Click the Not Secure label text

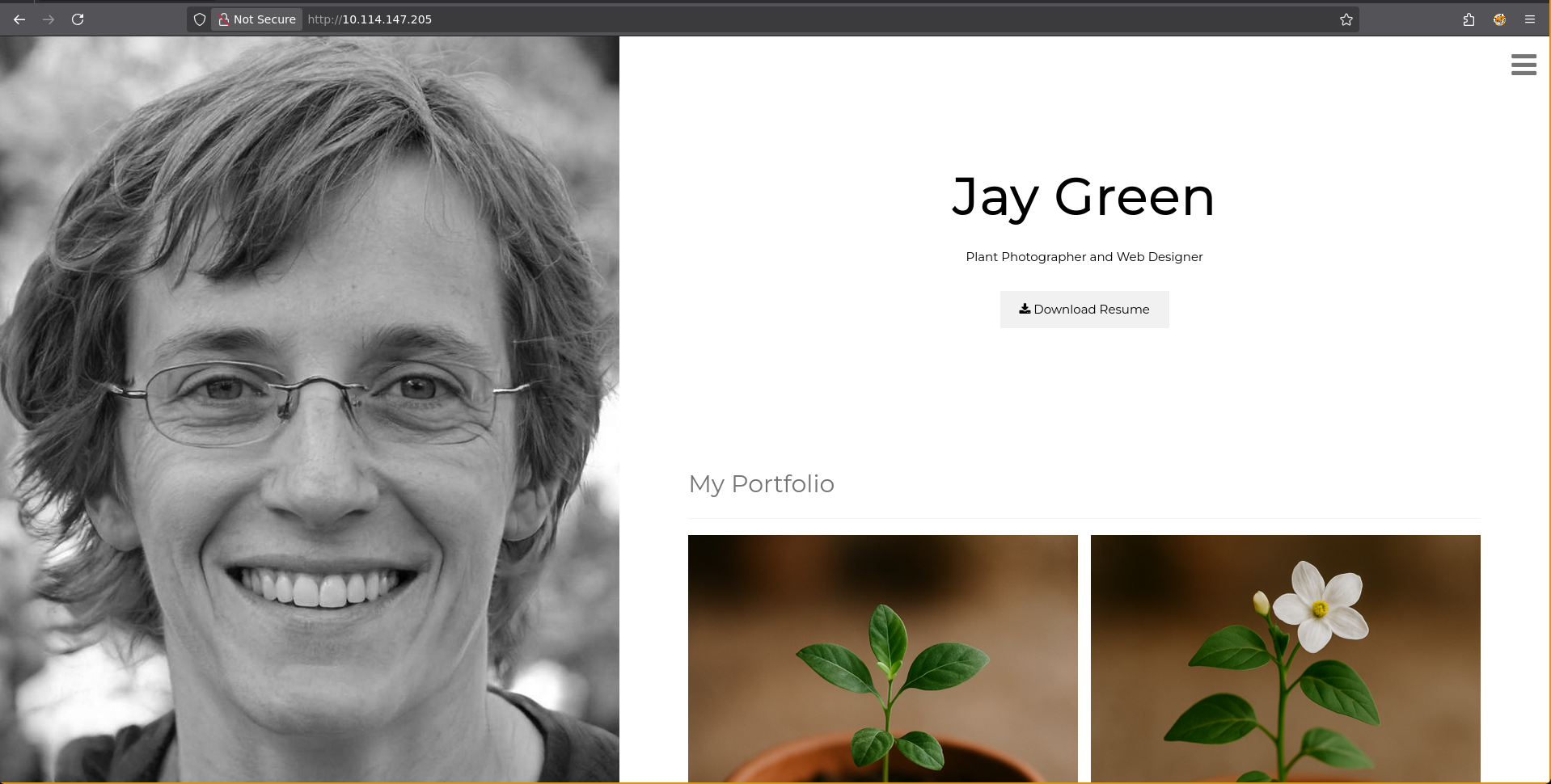click(264, 19)
